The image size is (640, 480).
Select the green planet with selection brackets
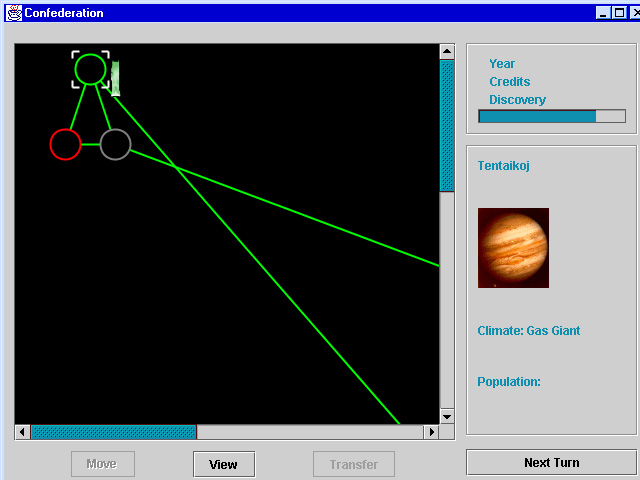click(90, 69)
